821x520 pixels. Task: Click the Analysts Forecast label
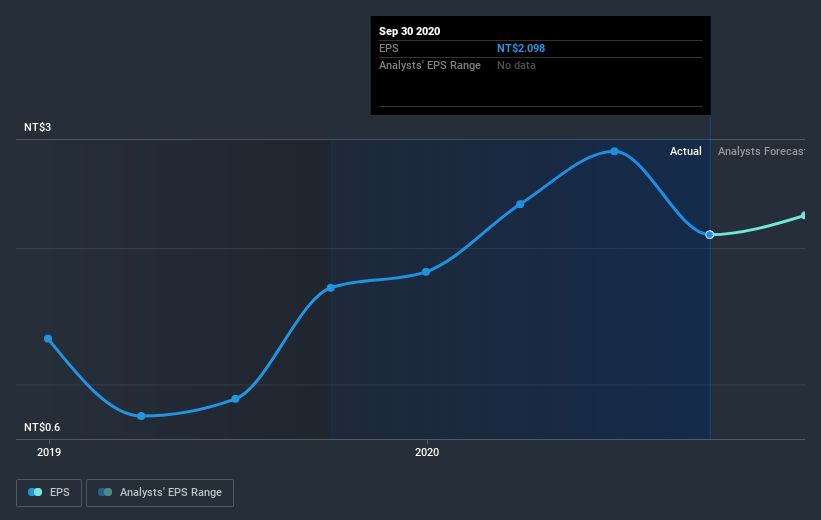[x=761, y=151]
